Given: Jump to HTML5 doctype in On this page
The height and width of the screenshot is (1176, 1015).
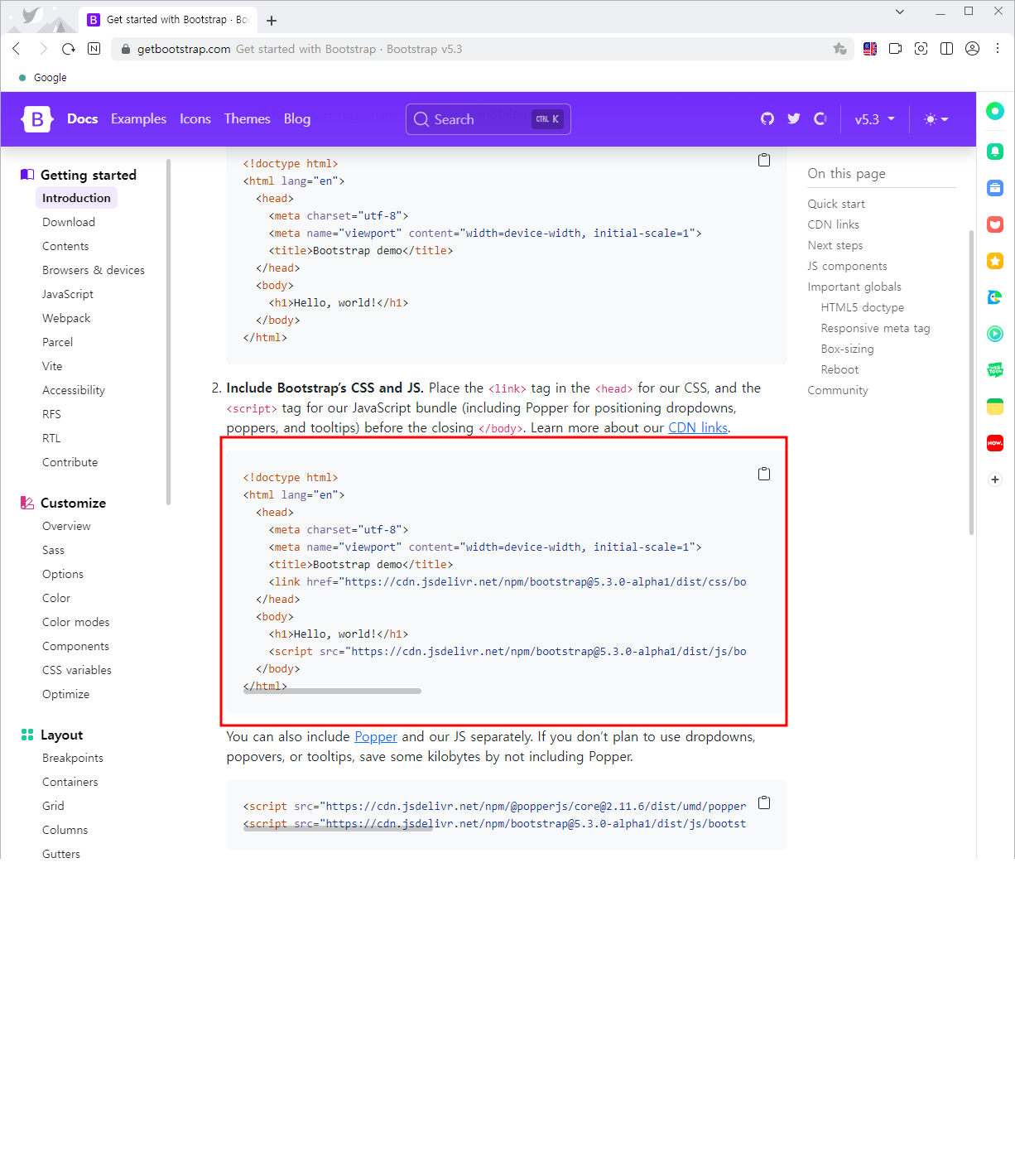Looking at the screenshot, I should [863, 307].
